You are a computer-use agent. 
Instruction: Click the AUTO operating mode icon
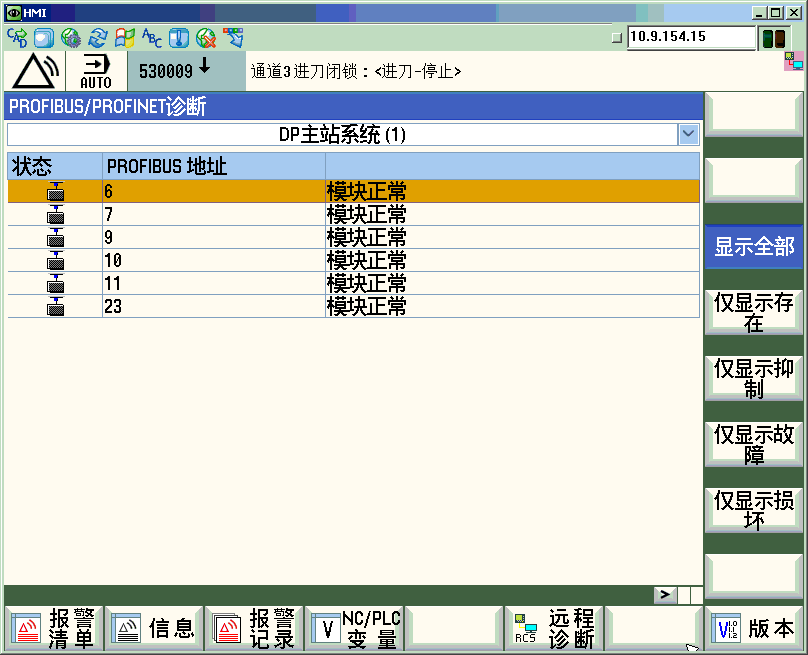point(96,71)
